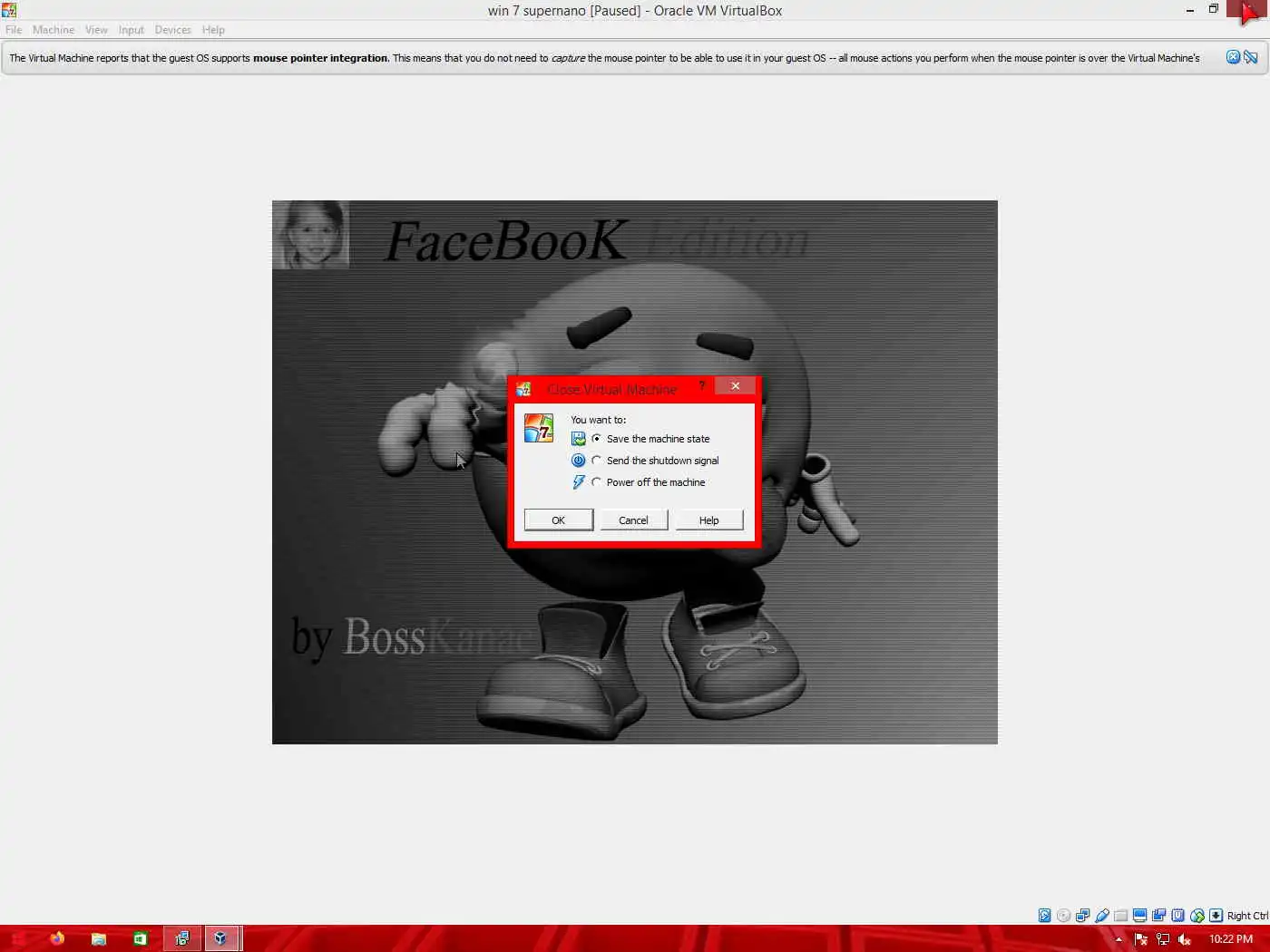Switch to the VirtualBox VM window taskbar button

pos(182,938)
